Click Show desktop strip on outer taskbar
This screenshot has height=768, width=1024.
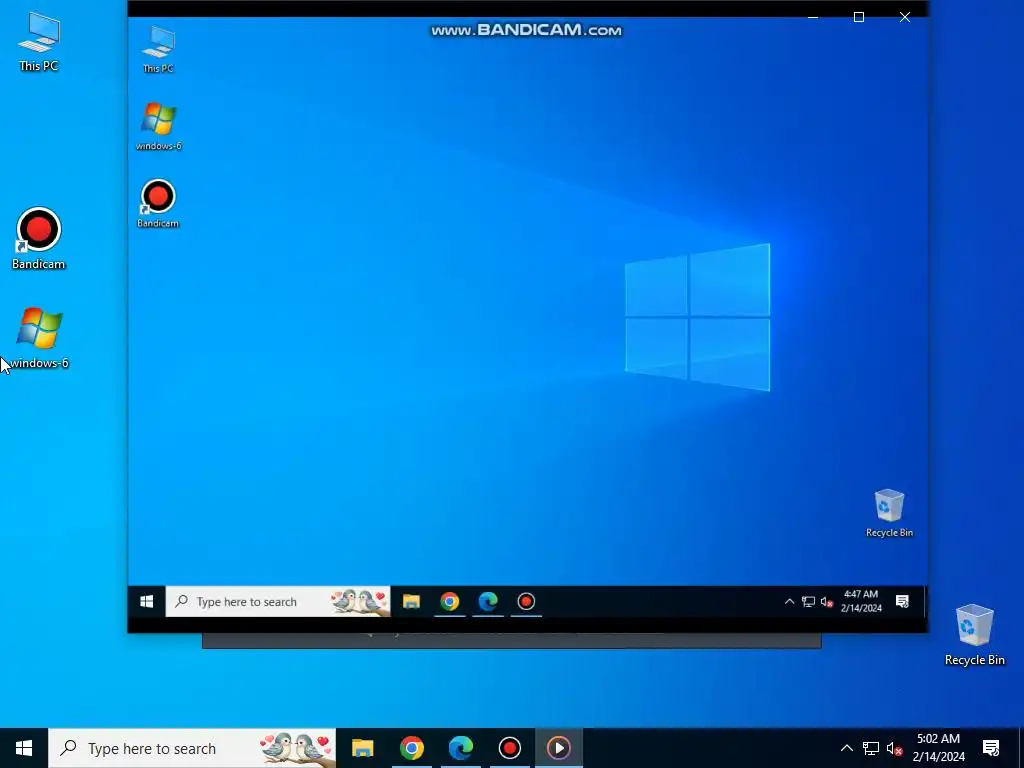[x=1021, y=748]
